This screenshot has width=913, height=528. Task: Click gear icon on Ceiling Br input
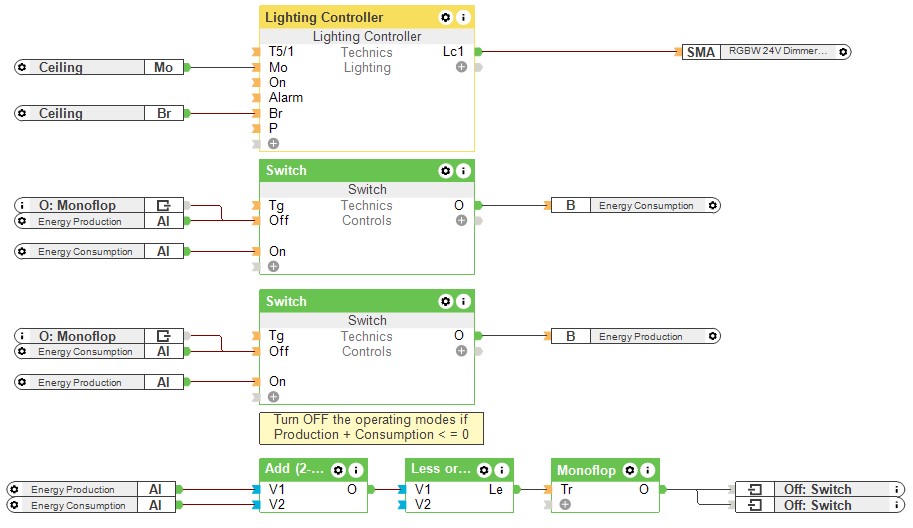[x=23, y=113]
